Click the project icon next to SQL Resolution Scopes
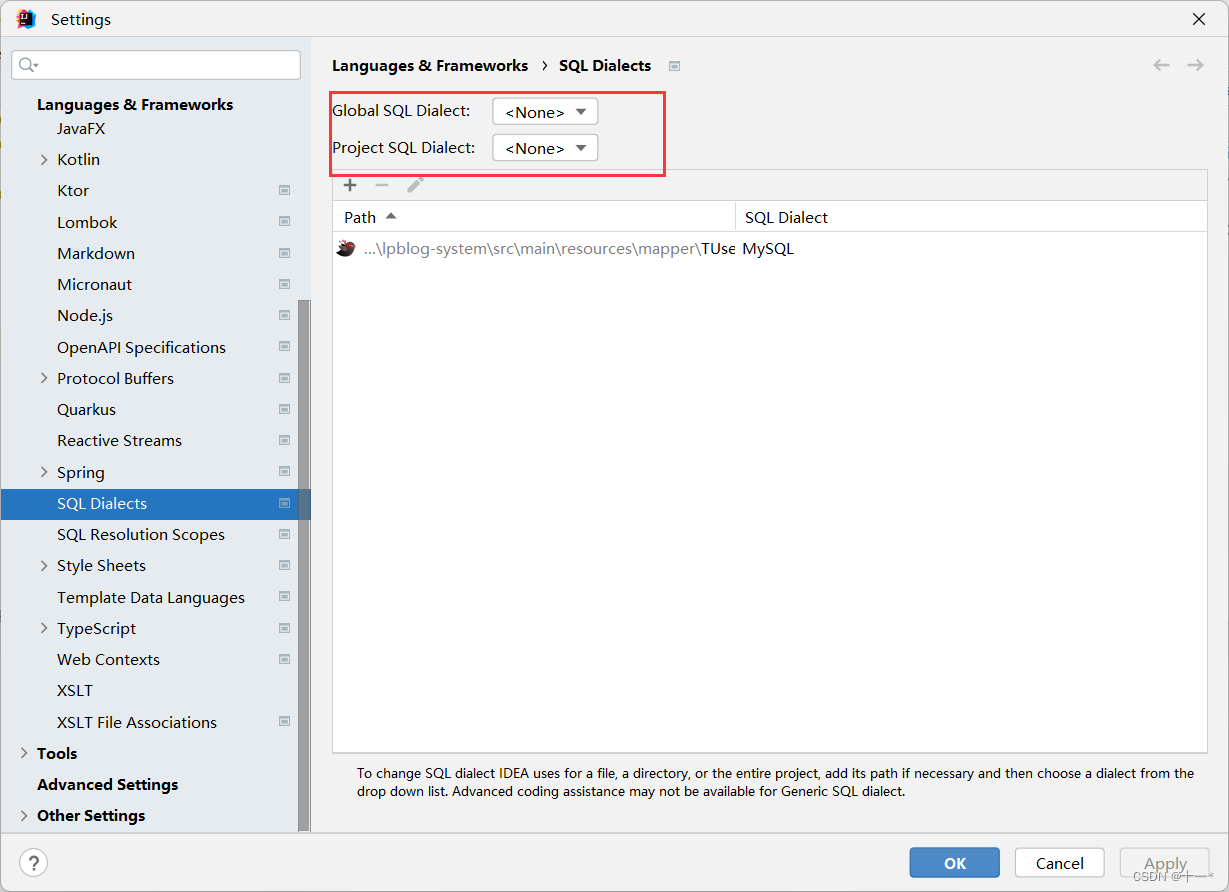This screenshot has width=1229, height=892. 284,534
